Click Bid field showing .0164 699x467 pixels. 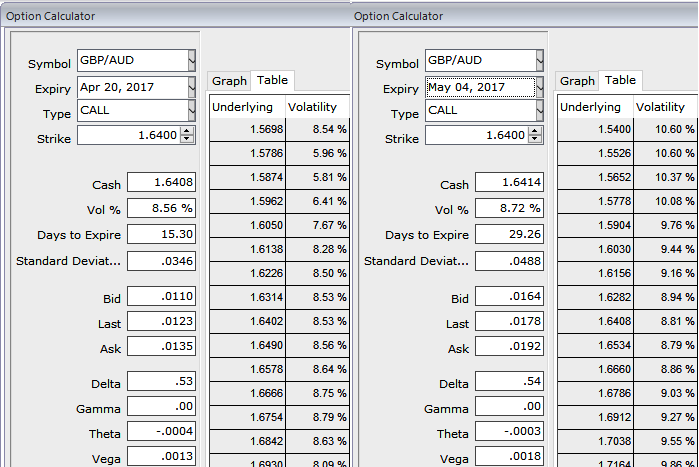coord(509,296)
